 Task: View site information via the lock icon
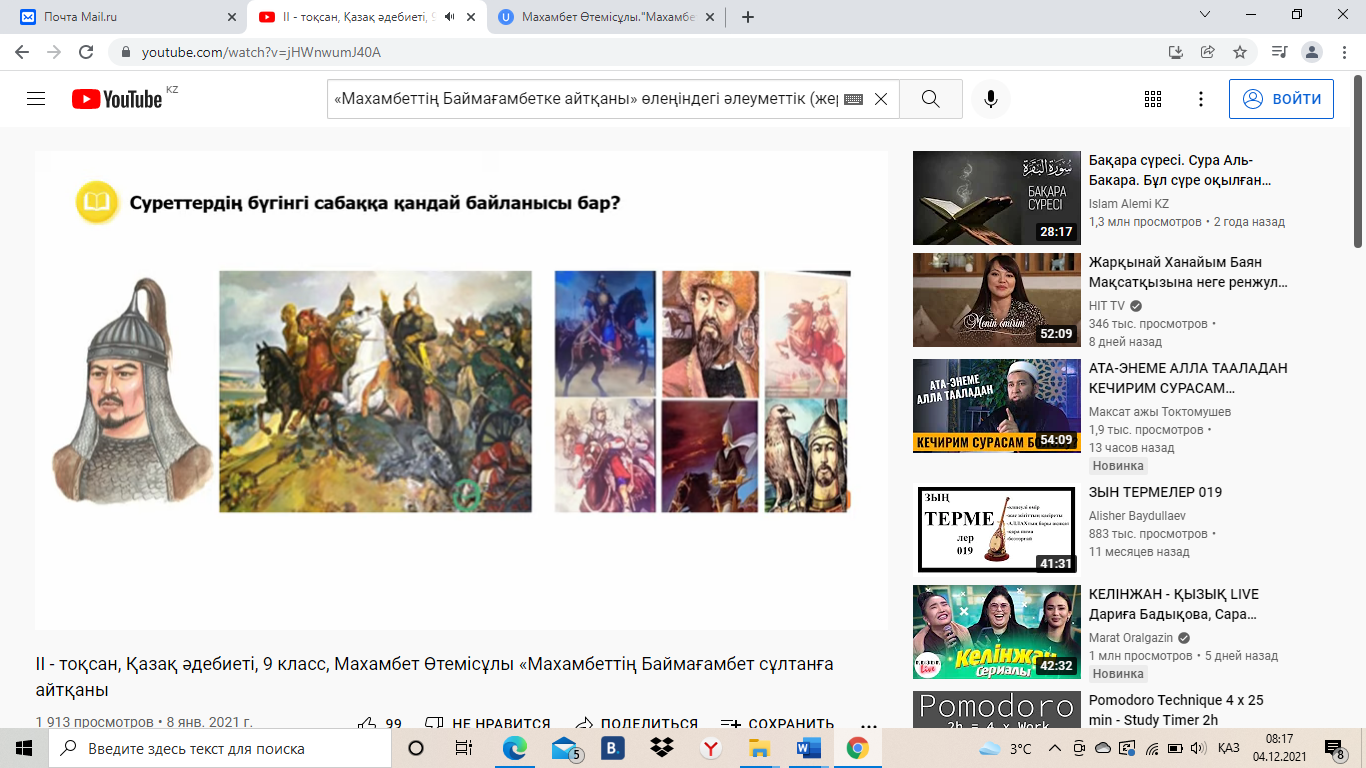click(126, 52)
